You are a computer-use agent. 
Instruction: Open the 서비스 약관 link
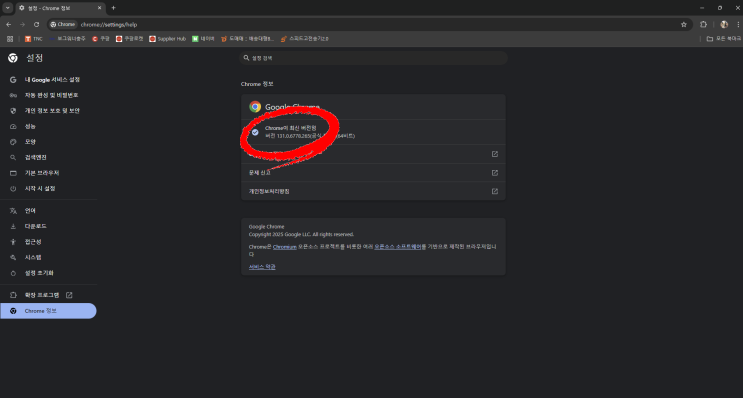pos(262,267)
